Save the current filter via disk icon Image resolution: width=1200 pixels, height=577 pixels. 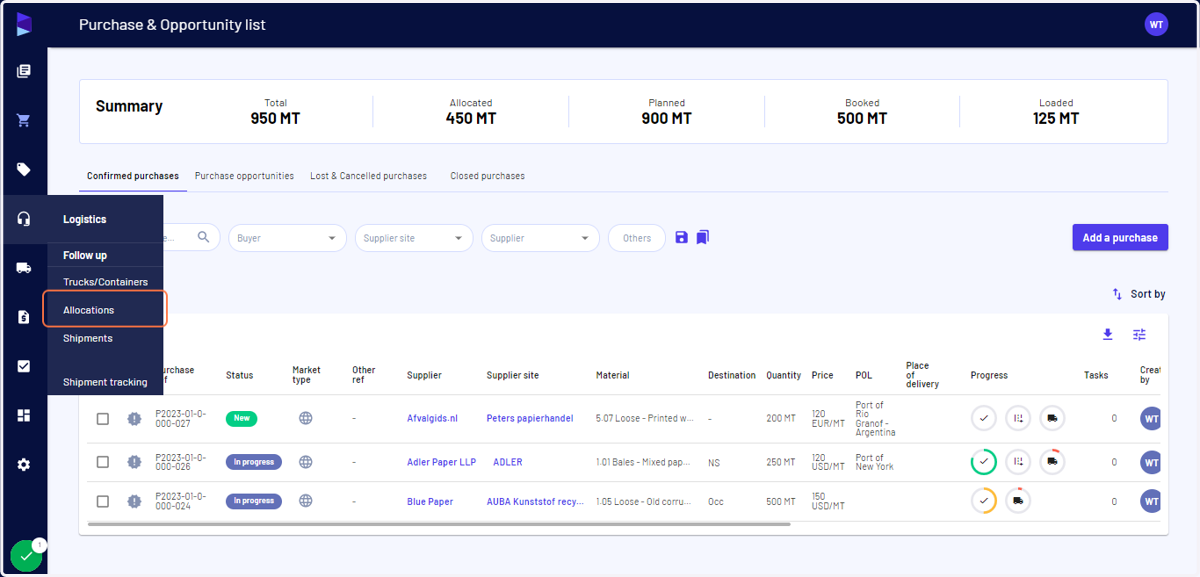tap(682, 237)
